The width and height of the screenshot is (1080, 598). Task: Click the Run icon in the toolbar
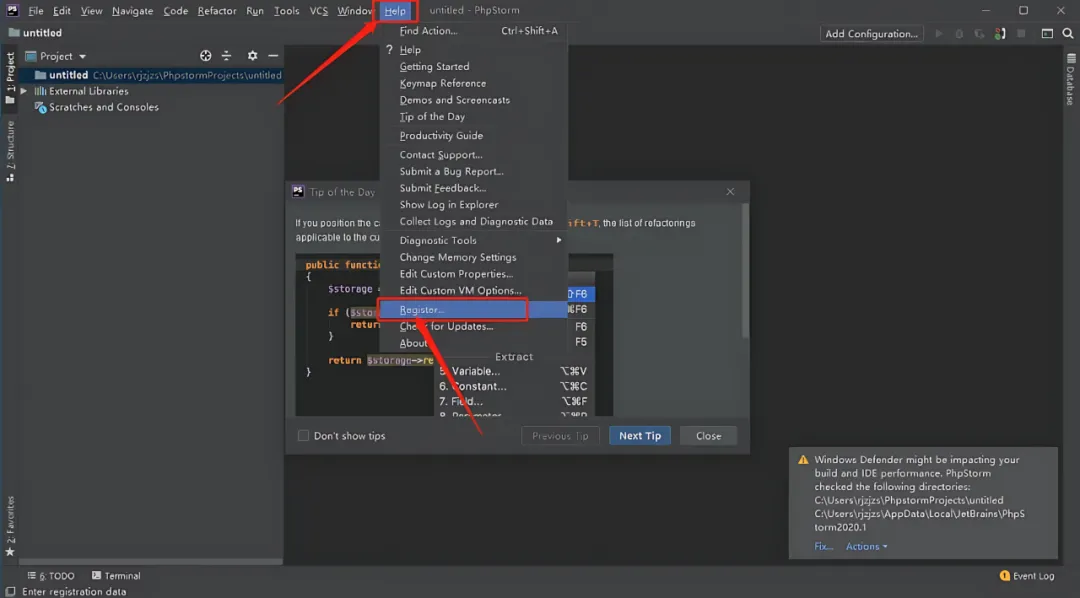coord(938,33)
